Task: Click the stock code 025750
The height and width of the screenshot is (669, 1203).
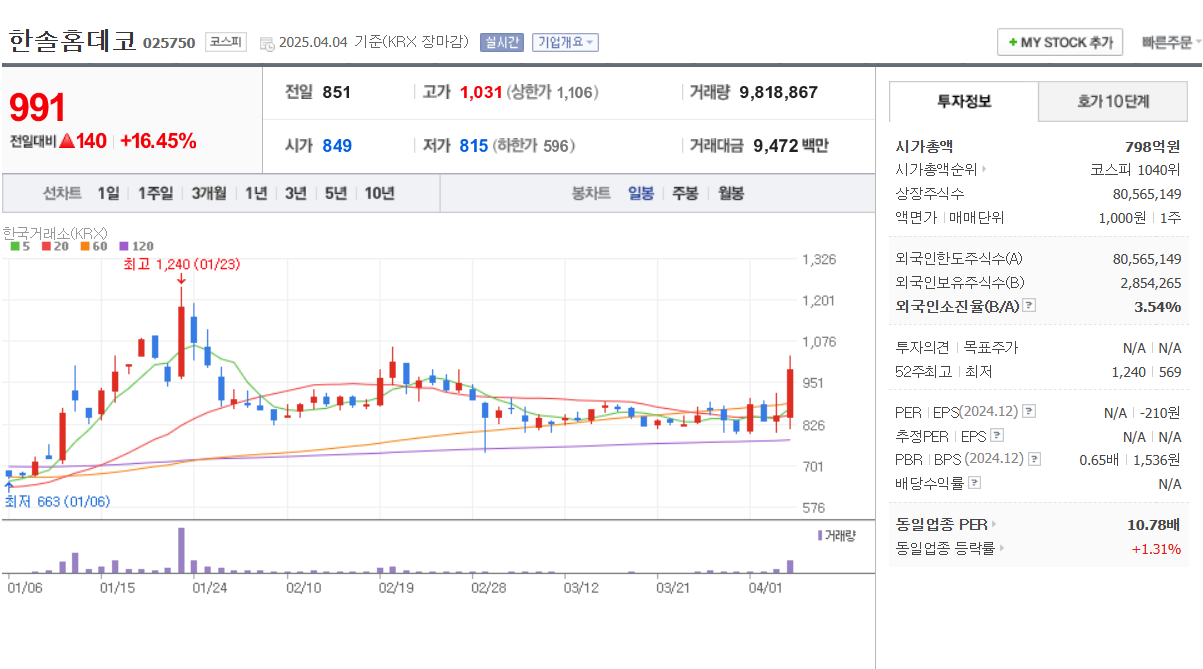Action: pos(169,43)
